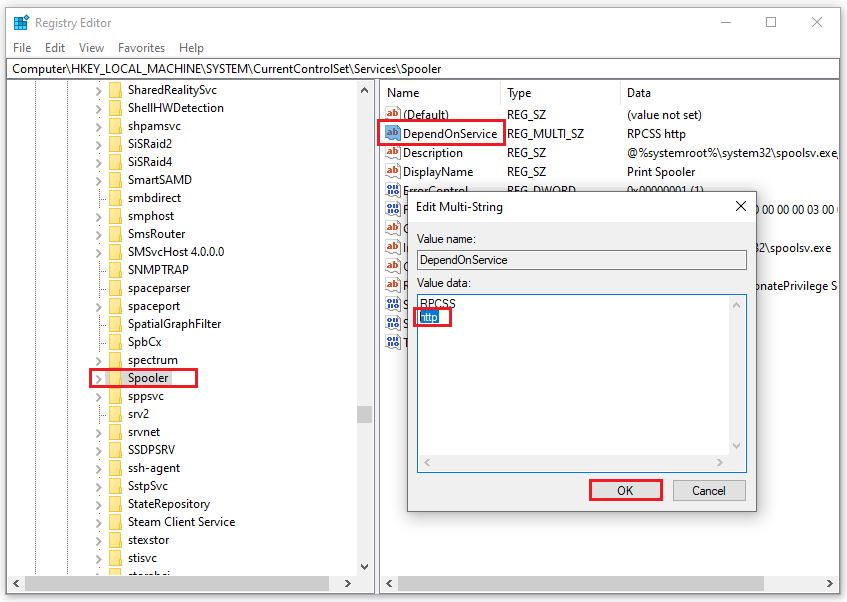
Task: Click the smbdirect folder icon
Action: 115,198
